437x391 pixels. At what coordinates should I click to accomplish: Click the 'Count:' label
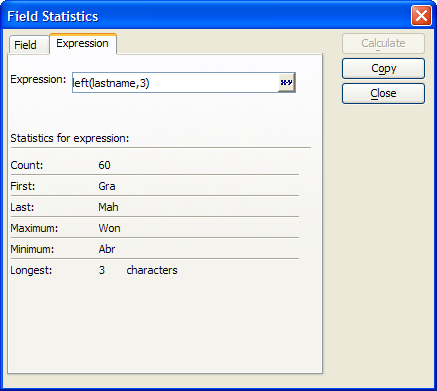click(x=27, y=165)
